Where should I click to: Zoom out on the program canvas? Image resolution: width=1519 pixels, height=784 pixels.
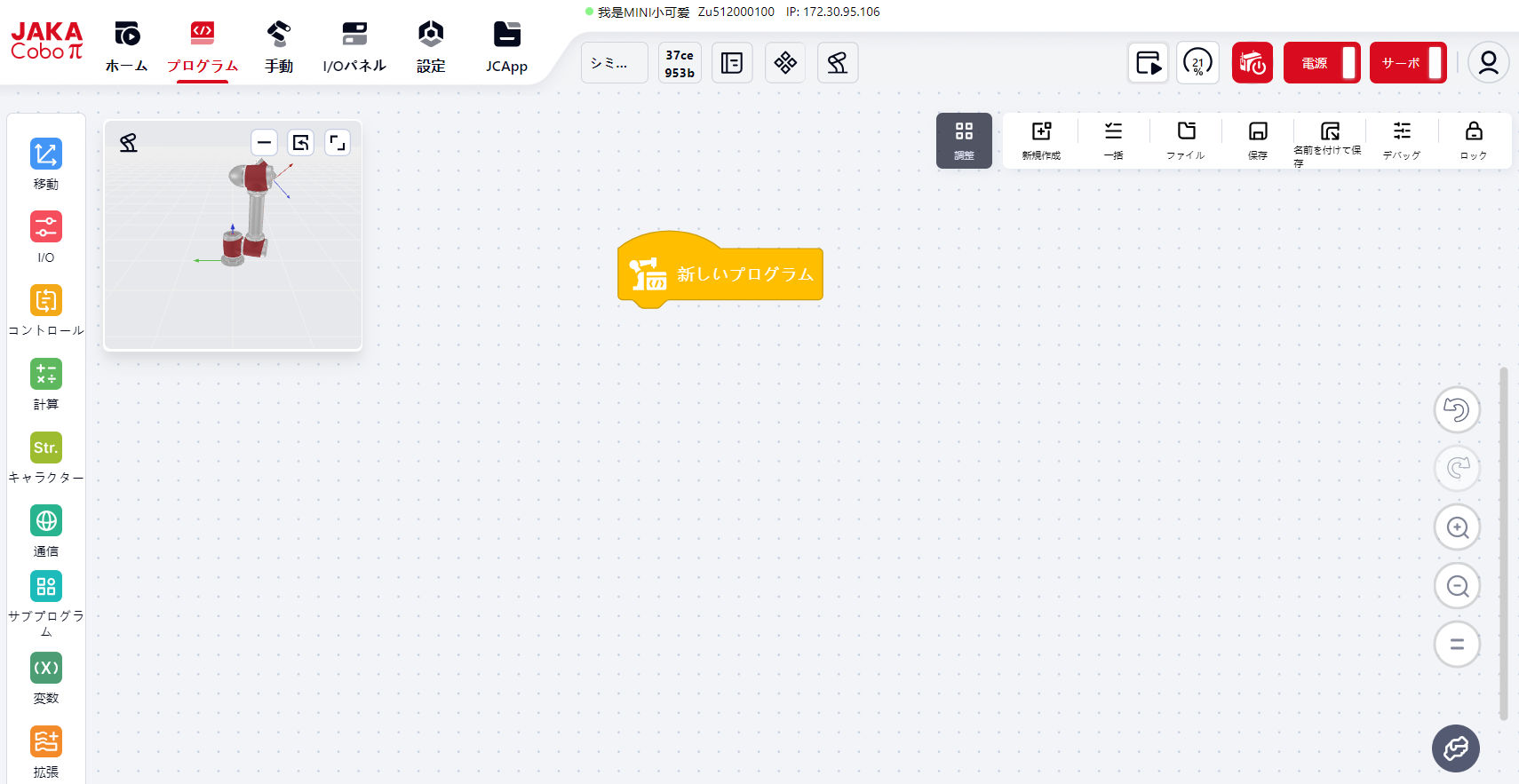click(1457, 586)
